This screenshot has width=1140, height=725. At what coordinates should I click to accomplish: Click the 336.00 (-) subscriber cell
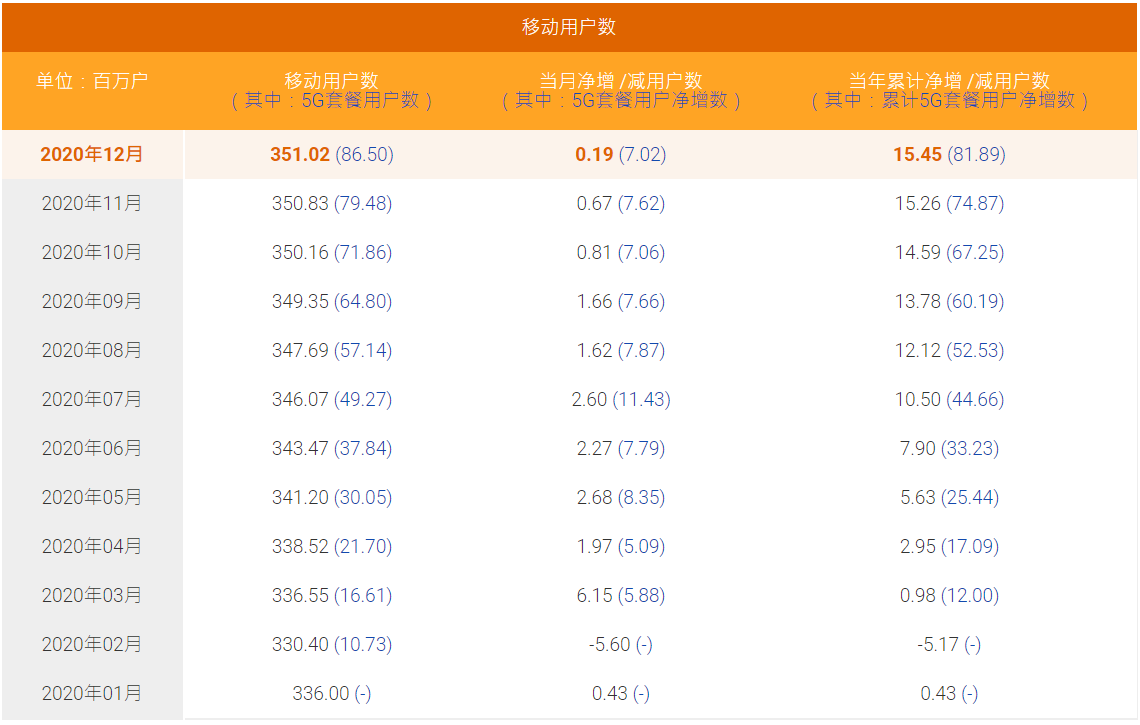coord(332,693)
